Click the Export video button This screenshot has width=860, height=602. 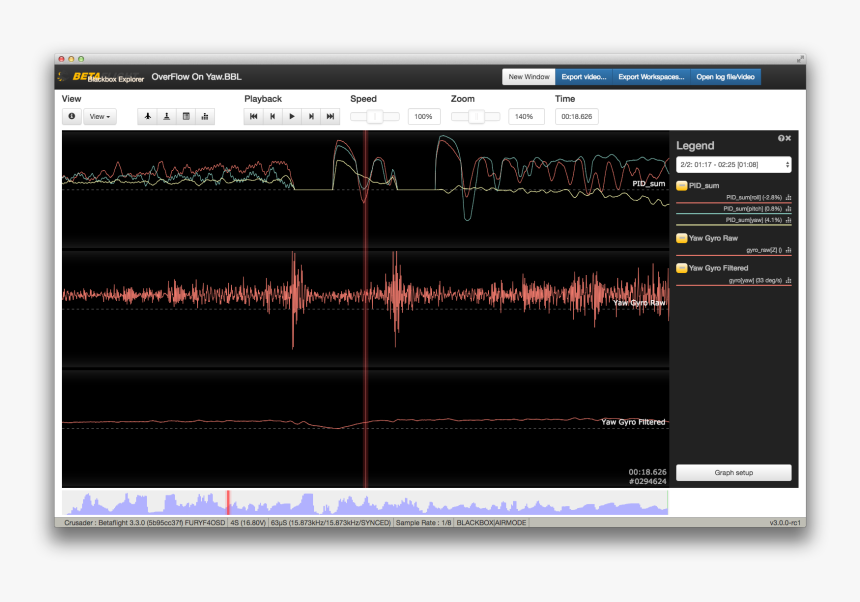point(583,77)
